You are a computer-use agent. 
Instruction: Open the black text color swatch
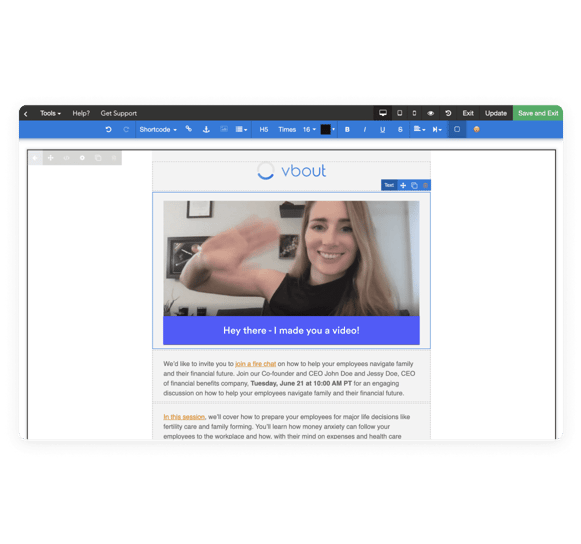tap(325, 129)
